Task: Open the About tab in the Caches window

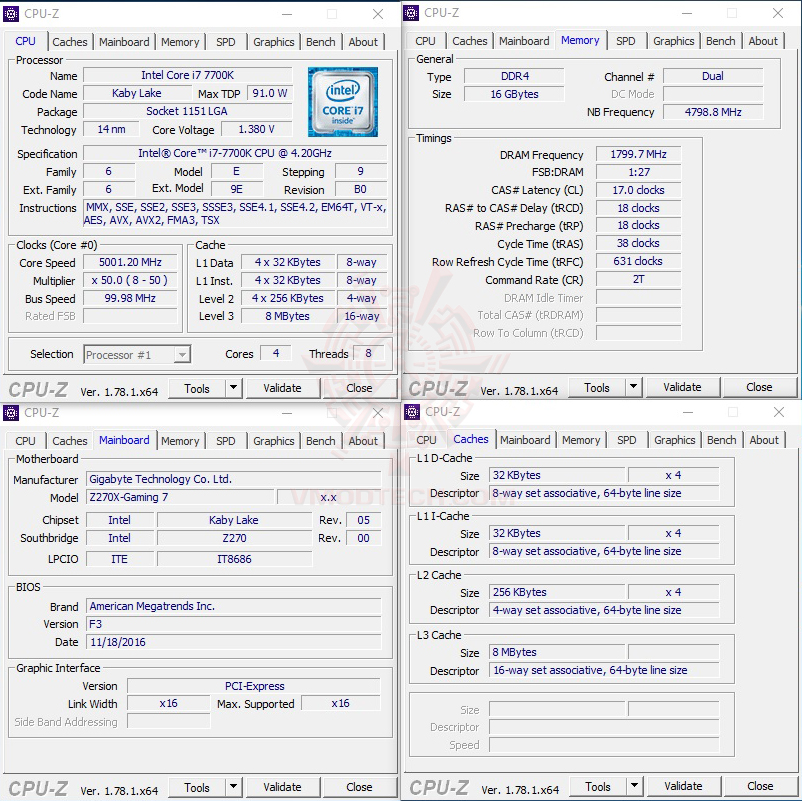Action: point(764,439)
